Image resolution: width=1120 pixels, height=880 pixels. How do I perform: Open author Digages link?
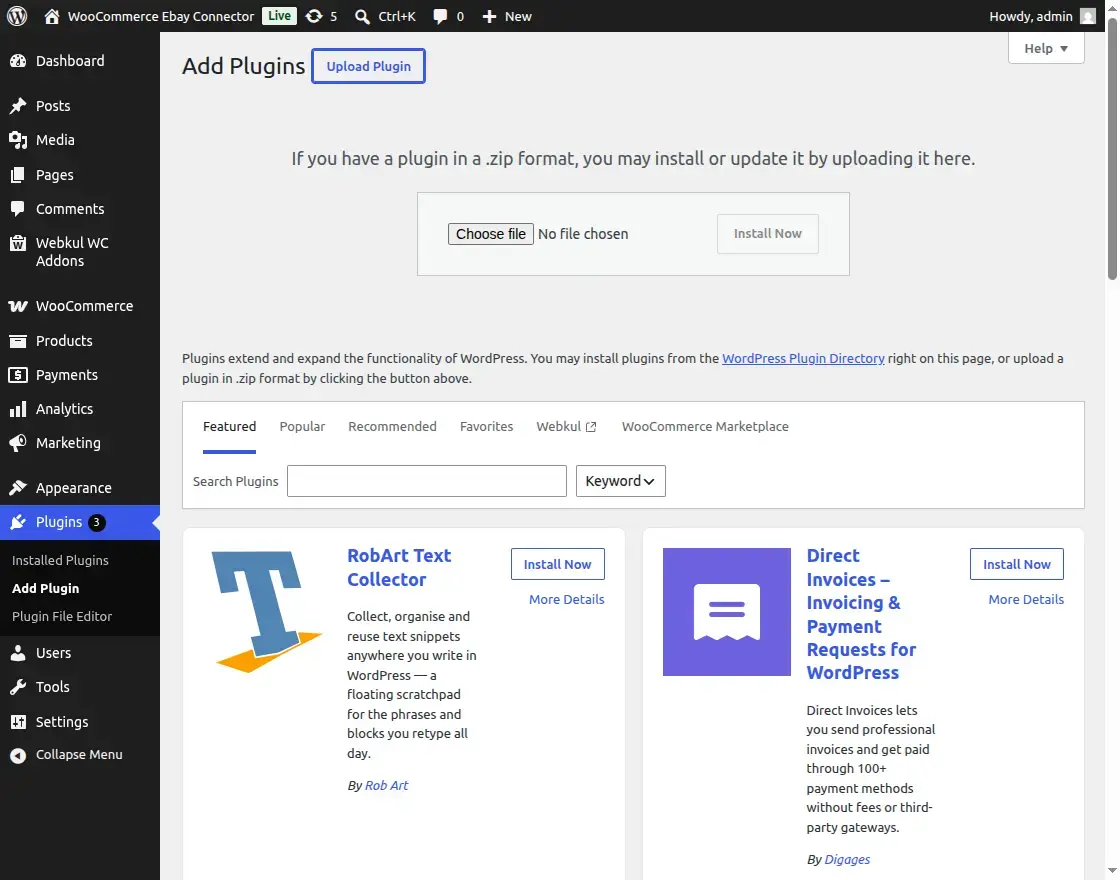pyautogui.click(x=847, y=859)
